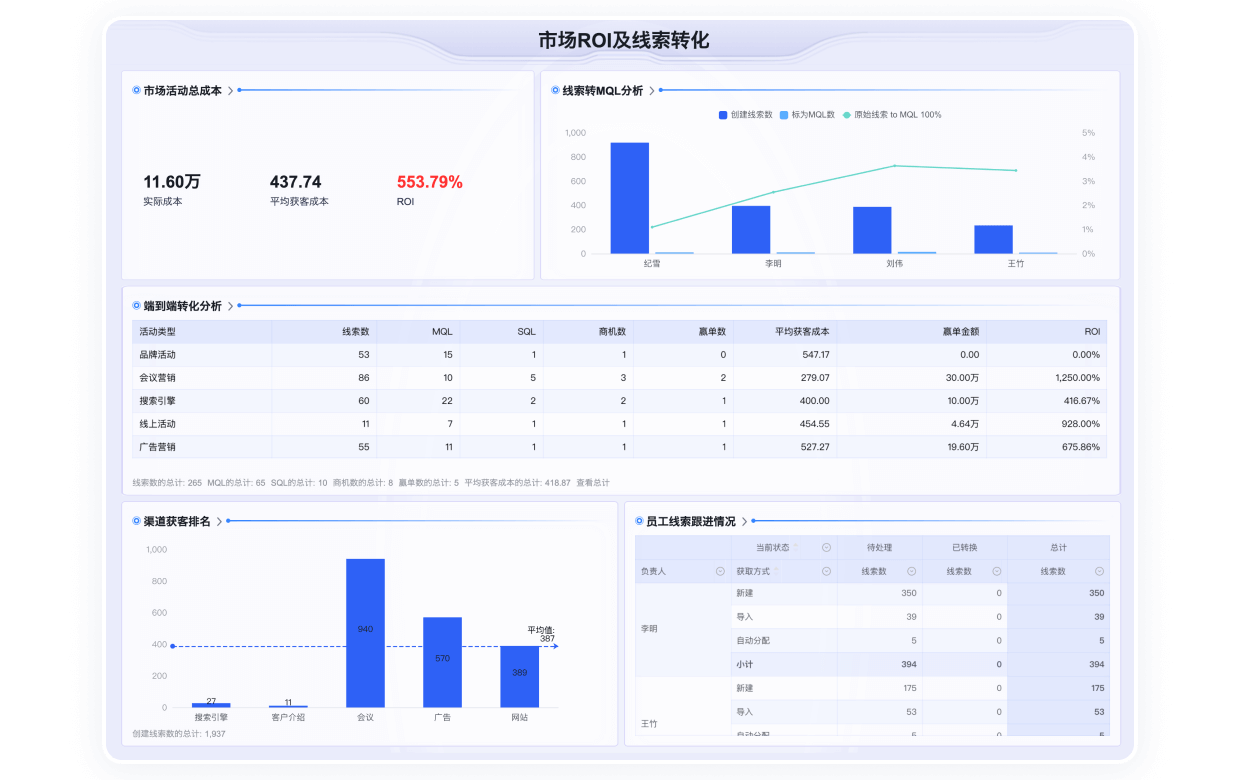
Task: Click the 市场活动总成本 panel icon
Action: (136, 90)
